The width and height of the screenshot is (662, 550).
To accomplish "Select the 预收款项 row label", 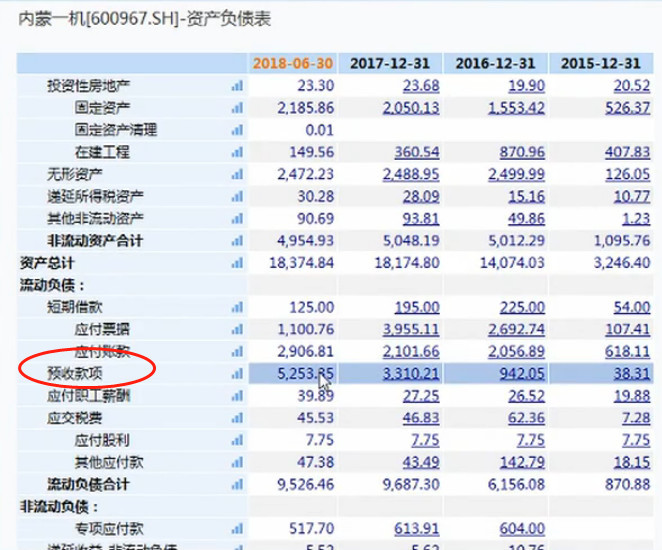I will click(75, 374).
